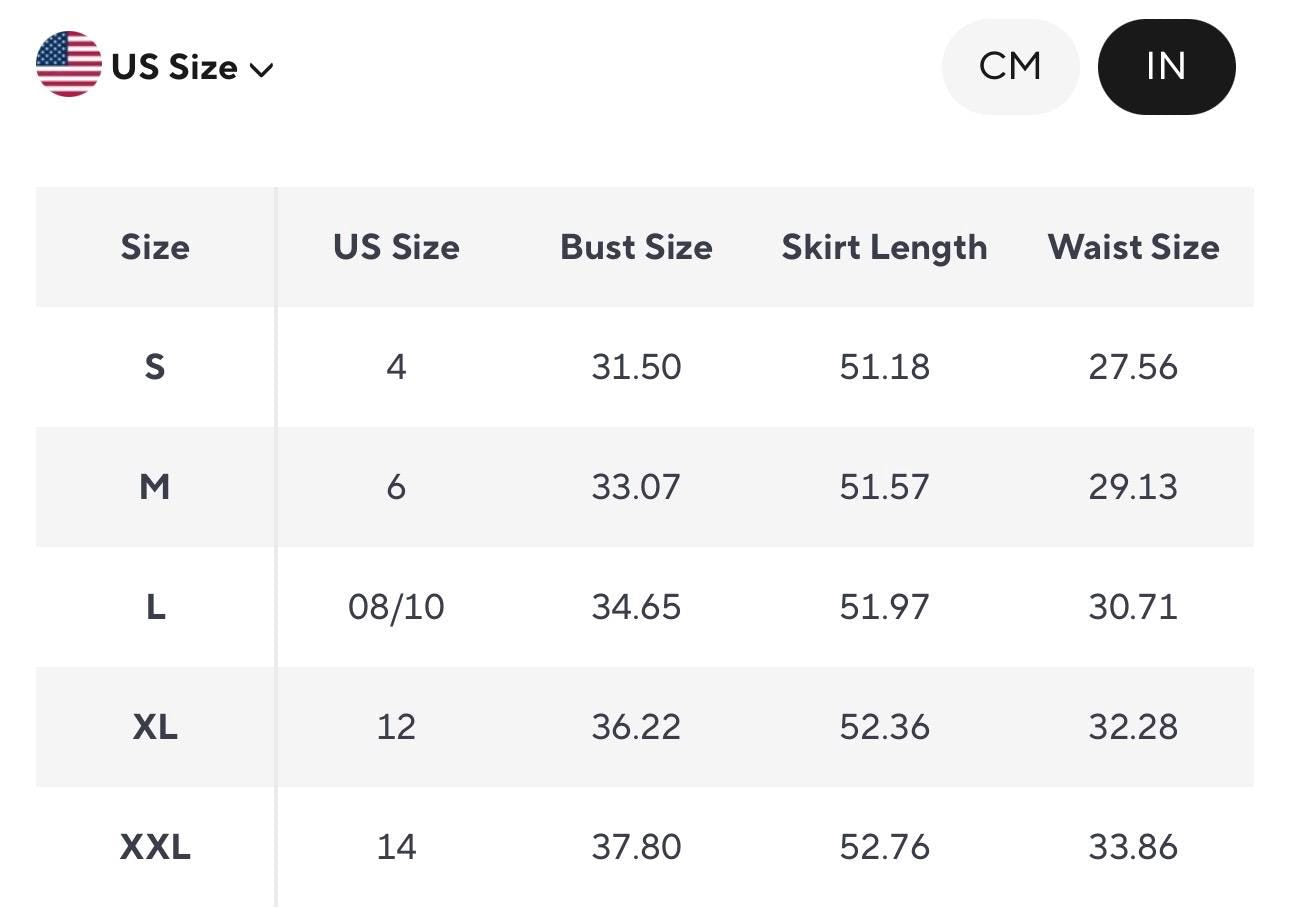The height and width of the screenshot is (917, 1290).
Task: Choose the L size row
Action: point(645,607)
